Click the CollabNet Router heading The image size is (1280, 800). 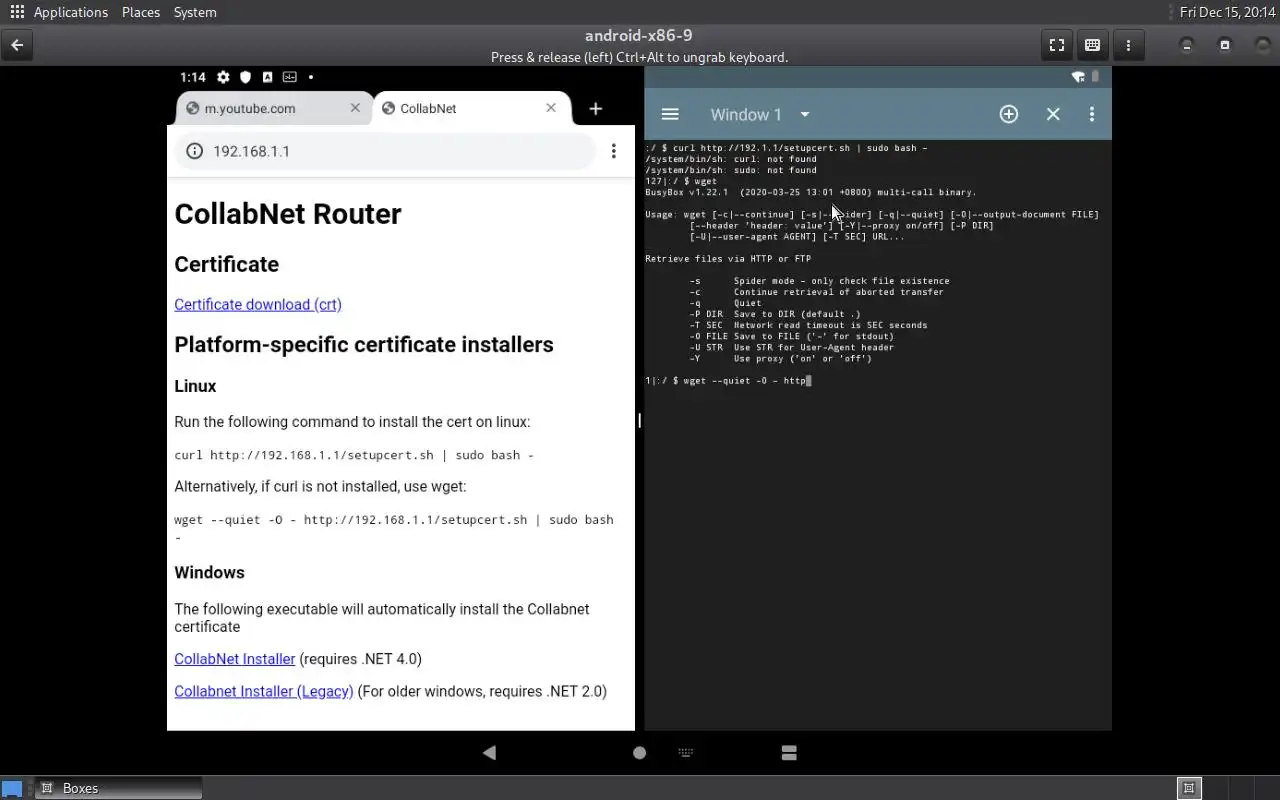(x=288, y=214)
